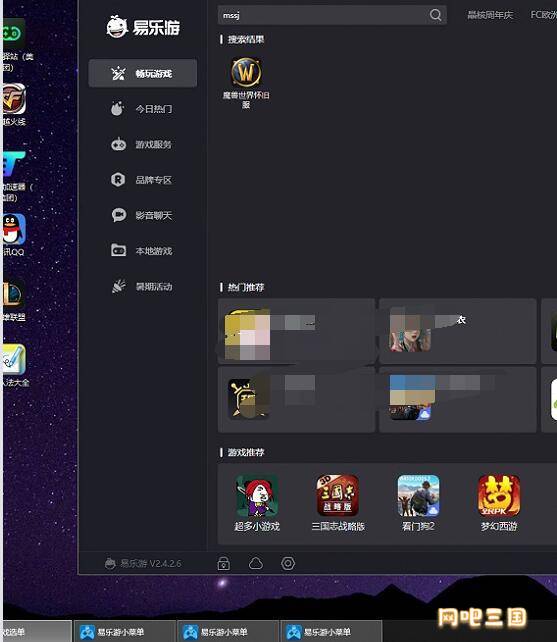Go to 本地游戏 sidebar category

pyautogui.click(x=143, y=251)
